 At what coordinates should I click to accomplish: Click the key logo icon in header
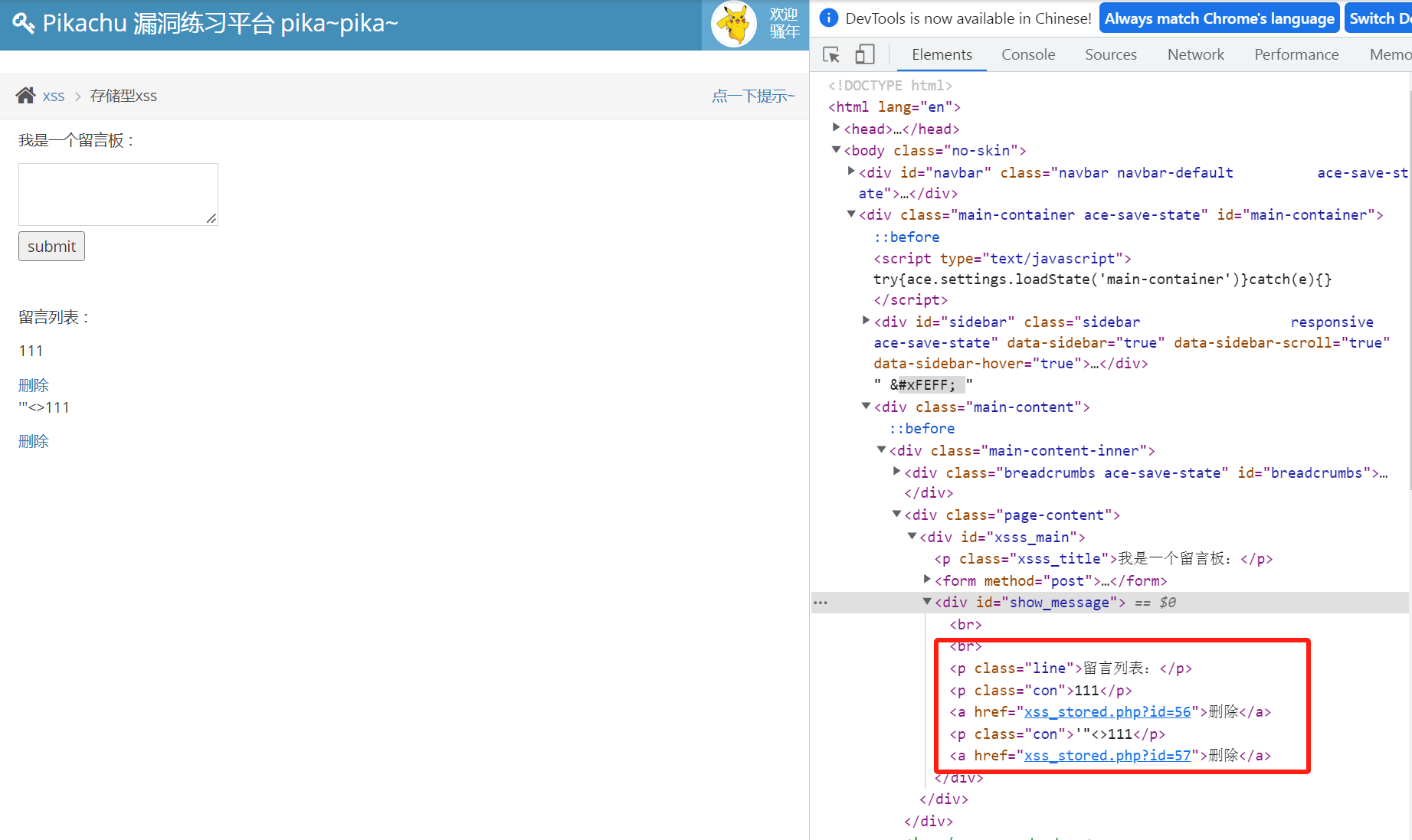tap(24, 24)
